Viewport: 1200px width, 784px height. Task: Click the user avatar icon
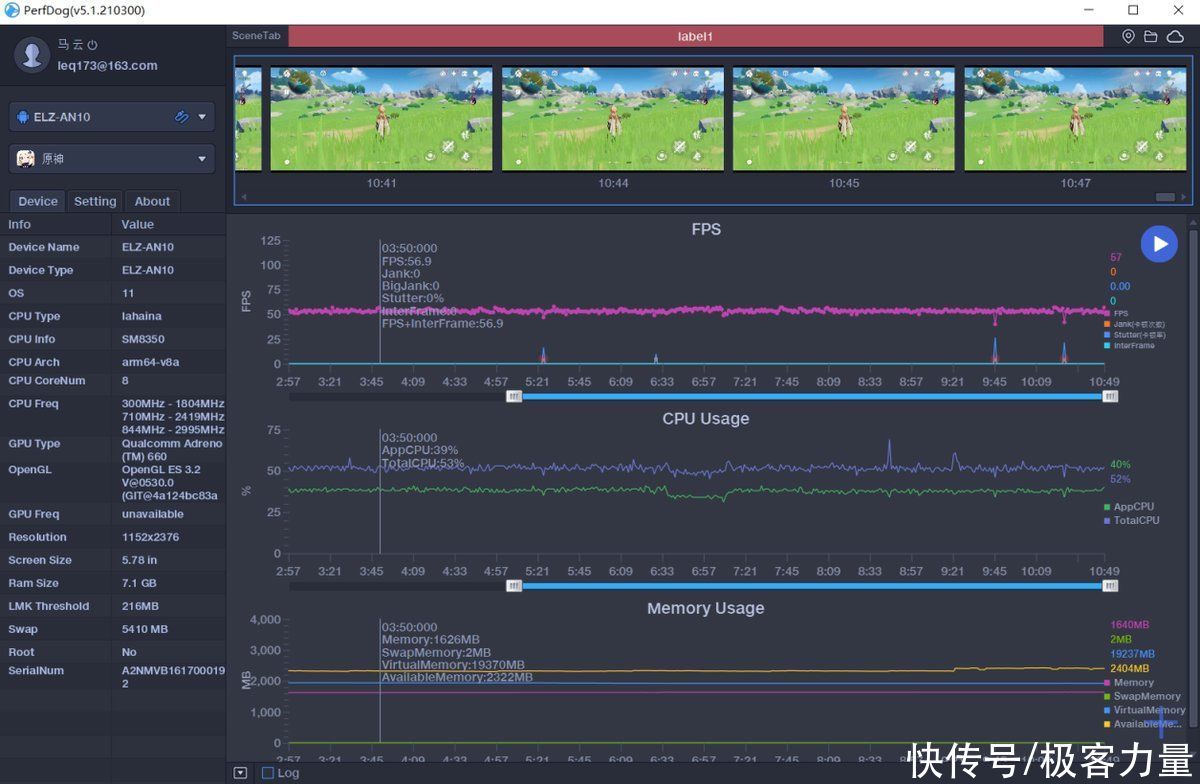pyautogui.click(x=33, y=54)
